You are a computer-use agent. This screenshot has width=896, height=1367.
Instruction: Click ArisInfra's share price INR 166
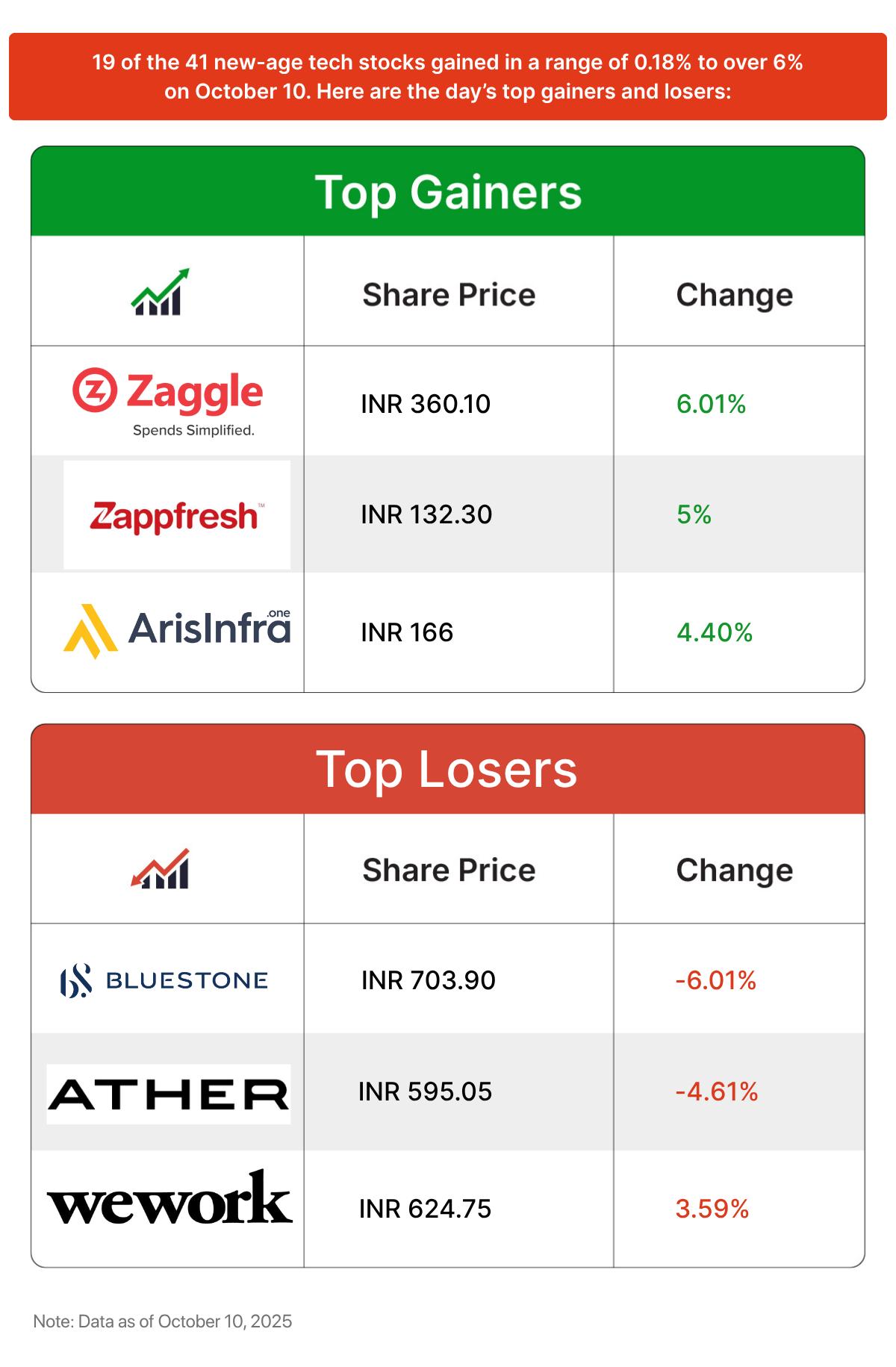point(407,632)
